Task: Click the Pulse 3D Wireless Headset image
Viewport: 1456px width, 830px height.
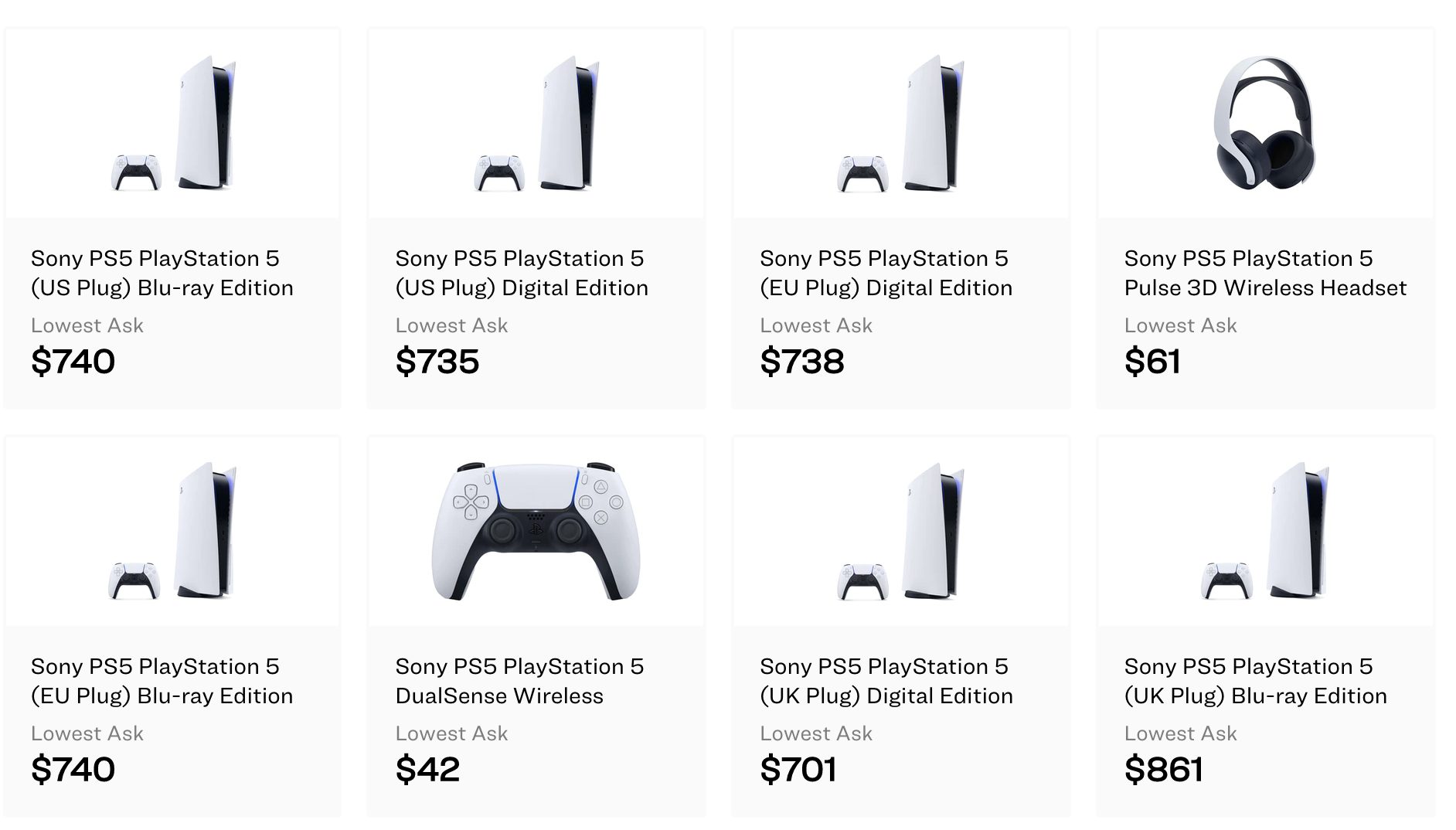Action: tap(1265, 124)
